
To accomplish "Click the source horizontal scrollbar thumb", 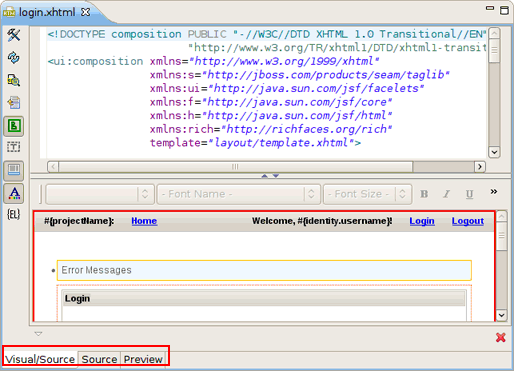I will [x=236, y=166].
